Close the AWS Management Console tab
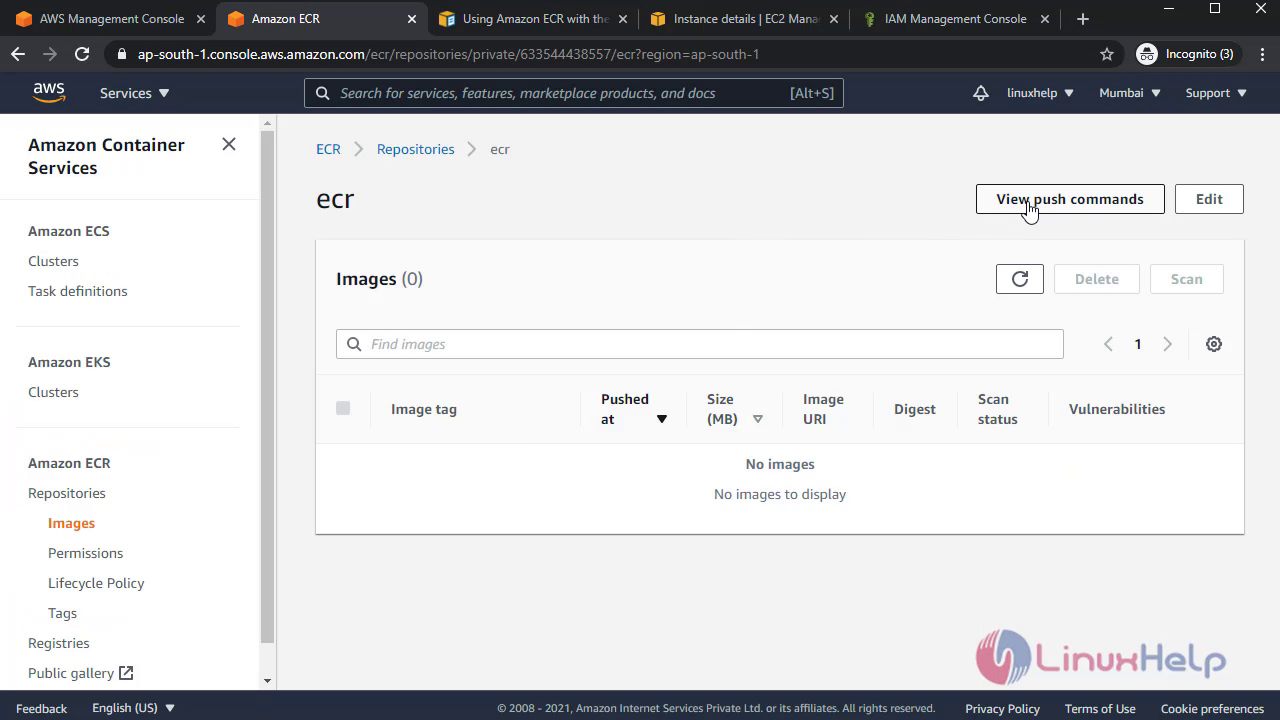 (200, 19)
